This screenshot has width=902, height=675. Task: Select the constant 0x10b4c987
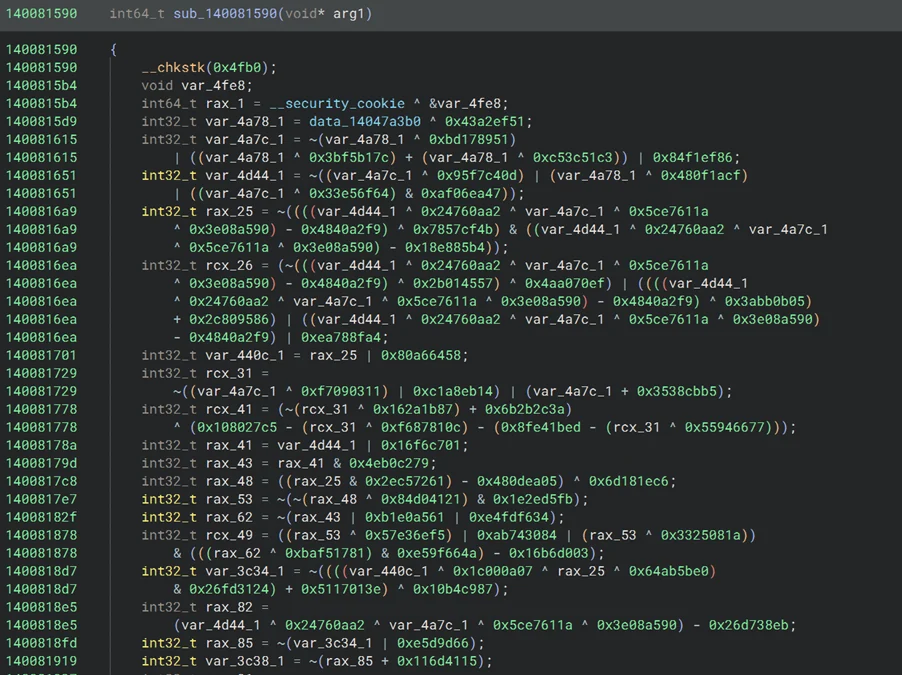click(x=453, y=589)
